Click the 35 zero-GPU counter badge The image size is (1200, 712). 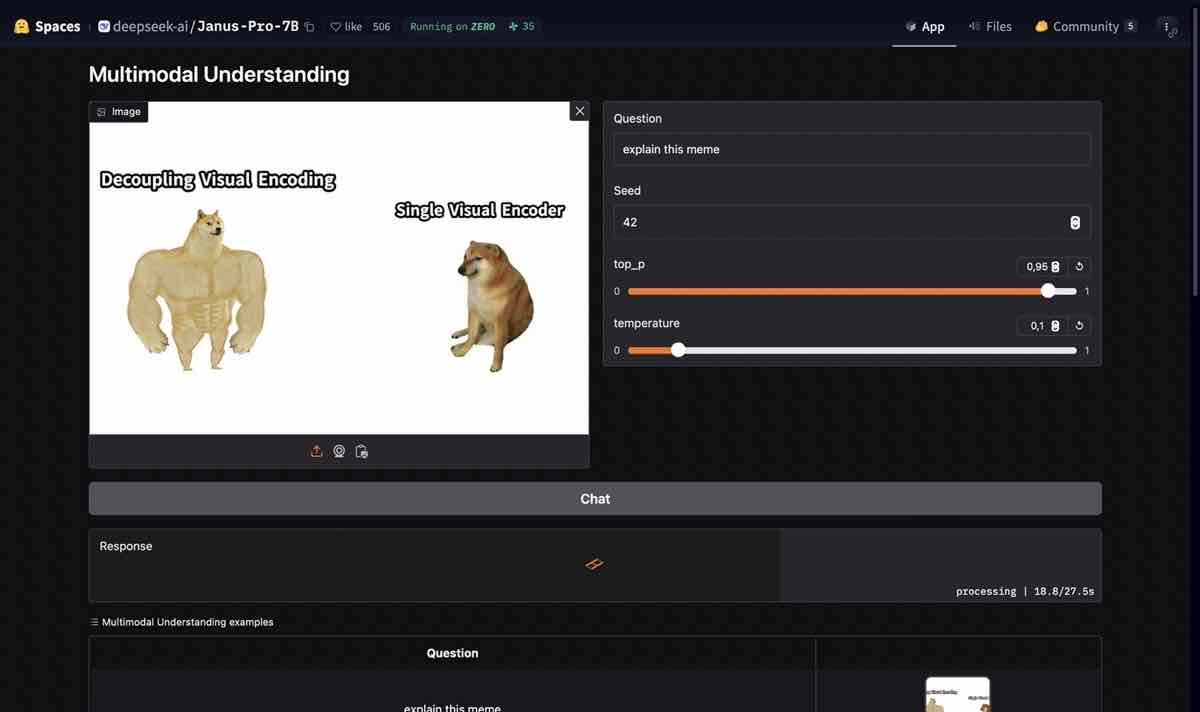(x=521, y=27)
